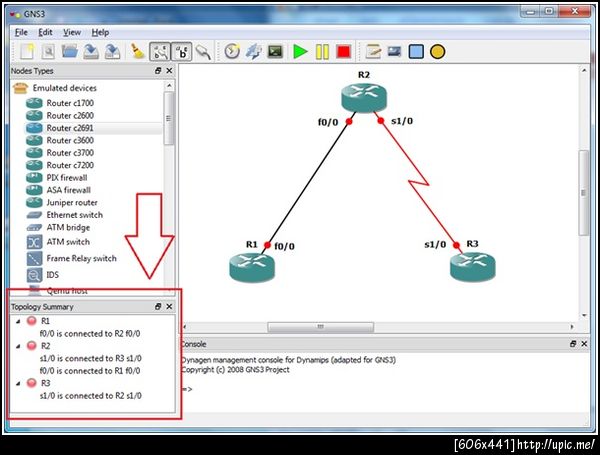The height and width of the screenshot is (455, 600).
Task: Select Router c1700 node type
Action: 70,103
